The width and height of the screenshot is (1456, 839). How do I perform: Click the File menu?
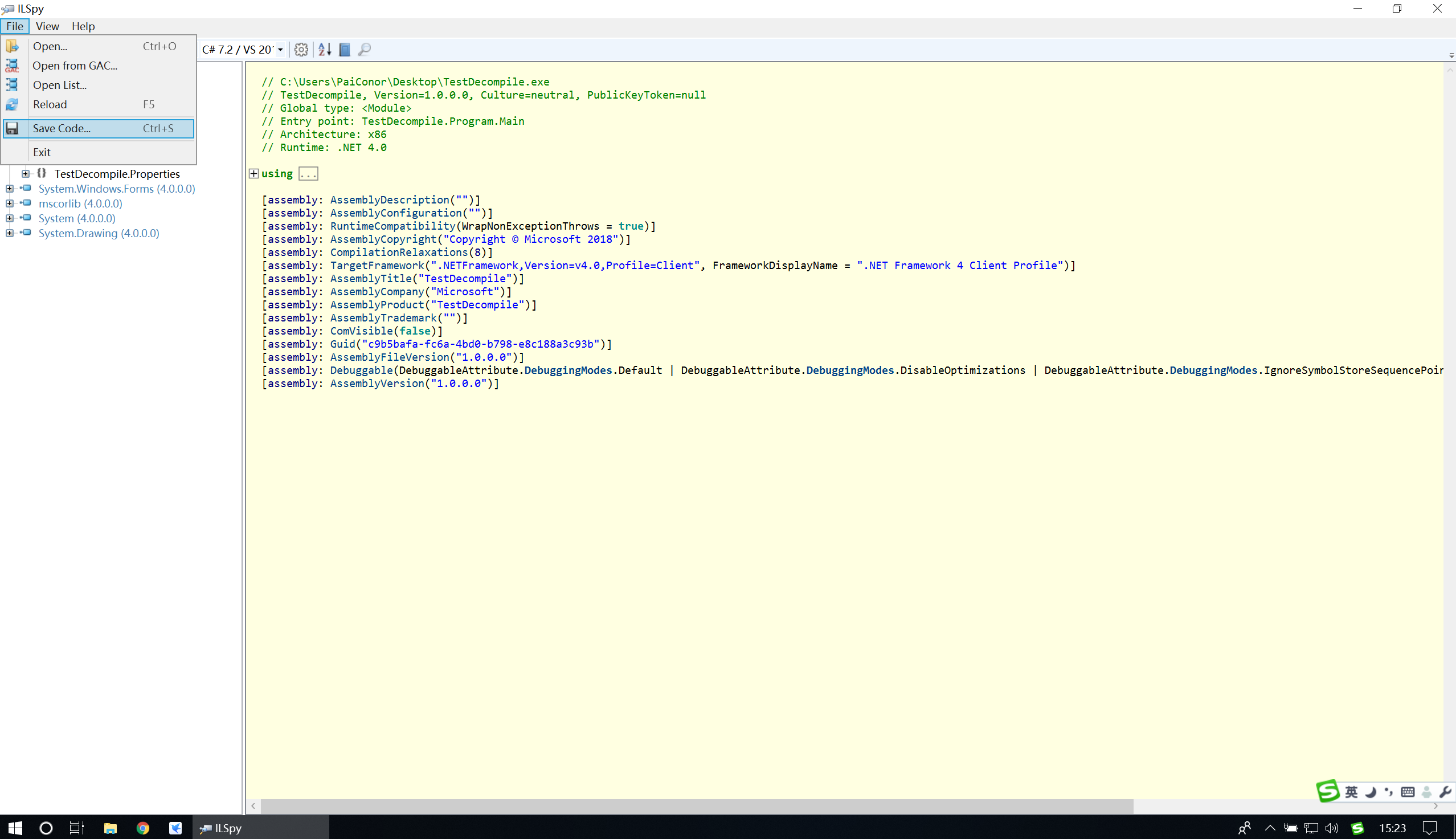(15, 26)
